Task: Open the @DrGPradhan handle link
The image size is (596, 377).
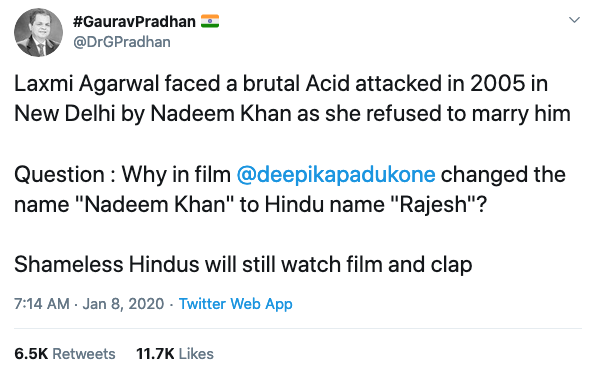Action: click(x=122, y=42)
